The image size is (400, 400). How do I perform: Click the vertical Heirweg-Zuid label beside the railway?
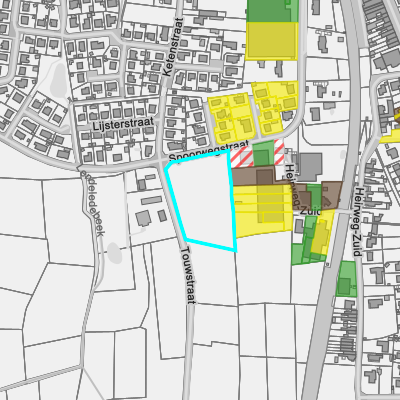[x=358, y=222]
